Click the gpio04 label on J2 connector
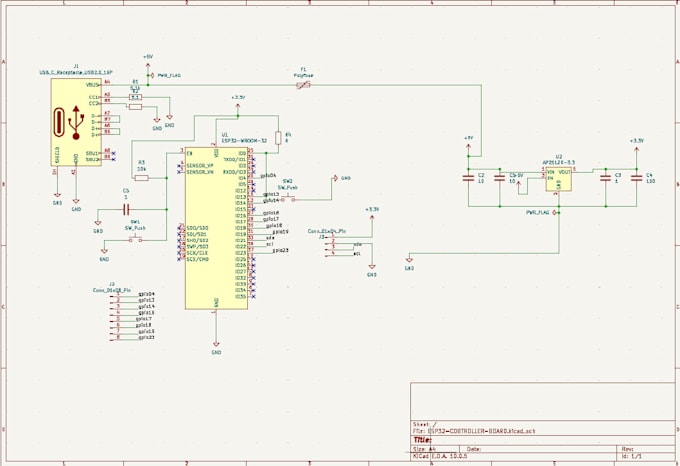Viewport: 680px width, 466px height. click(x=146, y=294)
